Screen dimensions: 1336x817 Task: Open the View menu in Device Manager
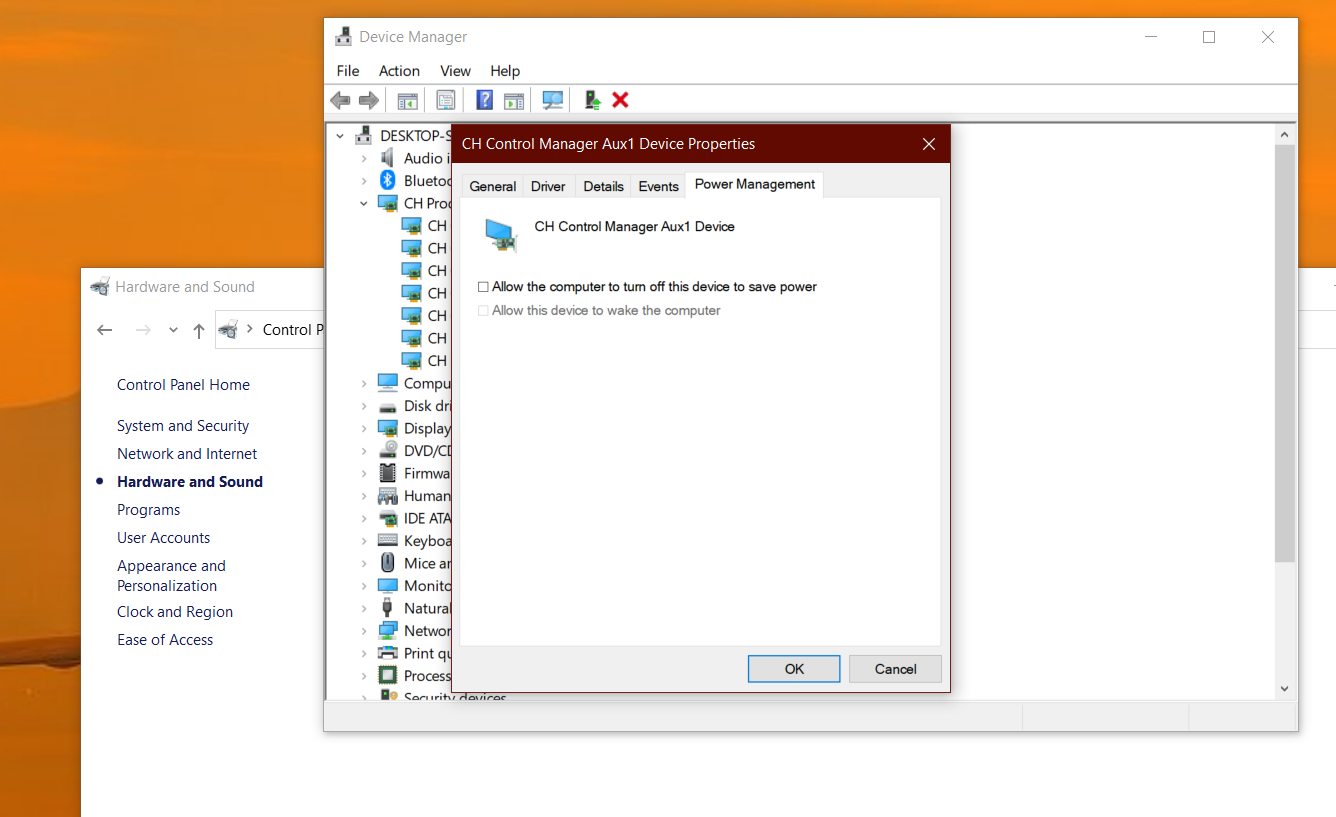point(455,71)
